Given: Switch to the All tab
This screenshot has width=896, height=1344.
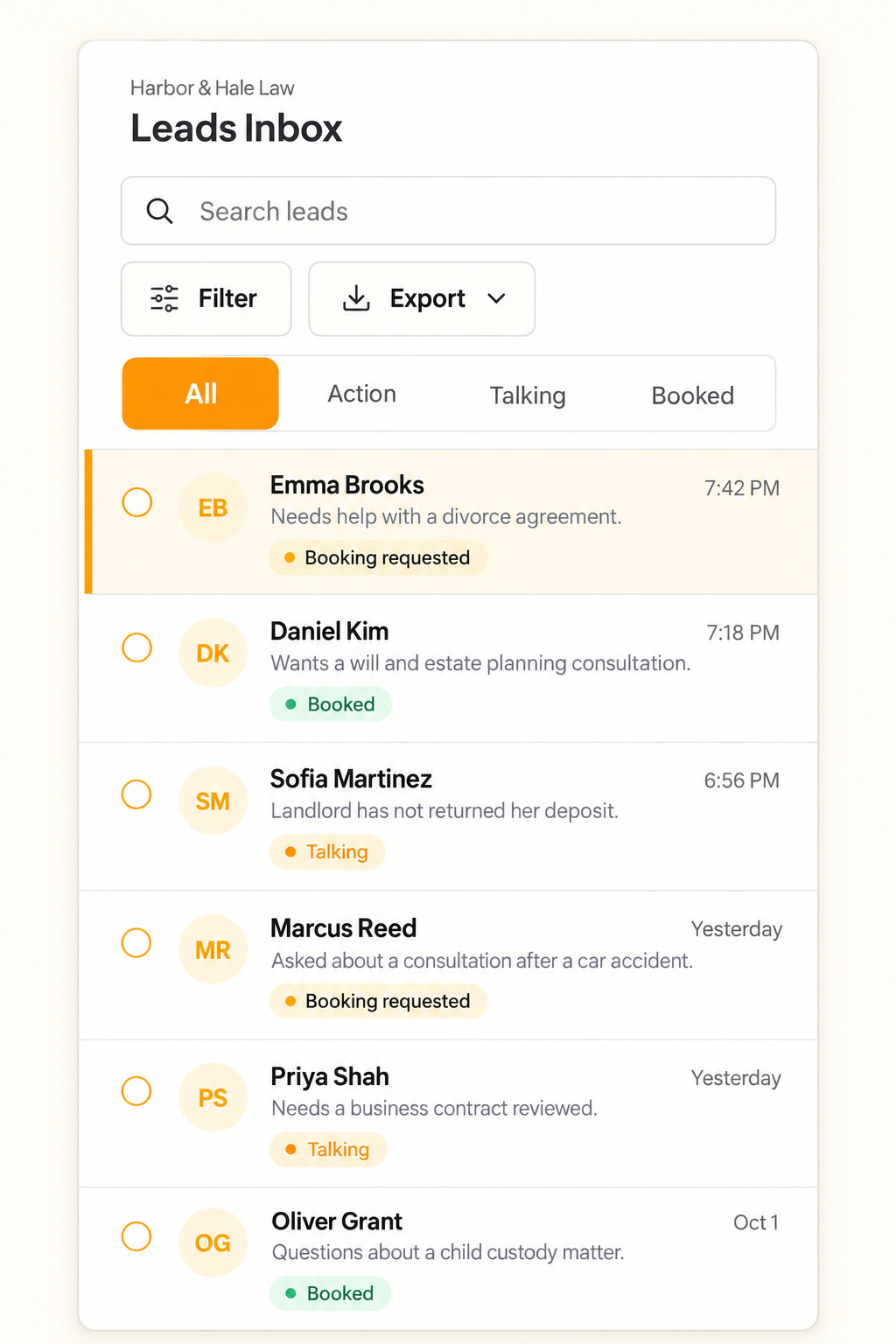Looking at the screenshot, I should (200, 394).
